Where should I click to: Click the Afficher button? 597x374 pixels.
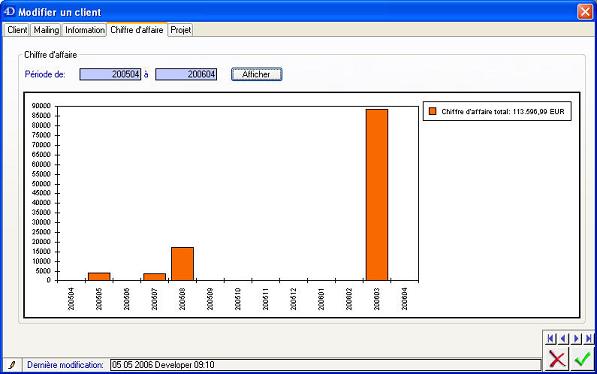coord(257,74)
